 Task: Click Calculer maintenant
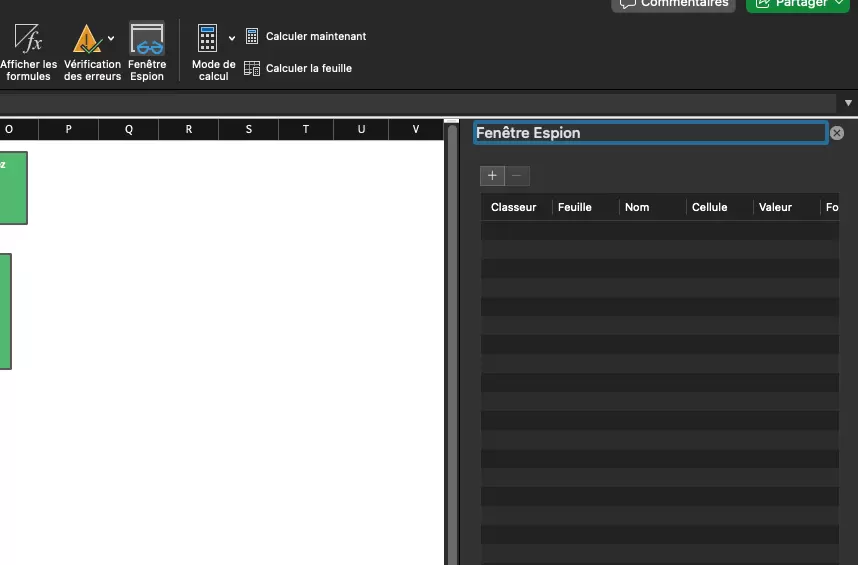pos(305,36)
